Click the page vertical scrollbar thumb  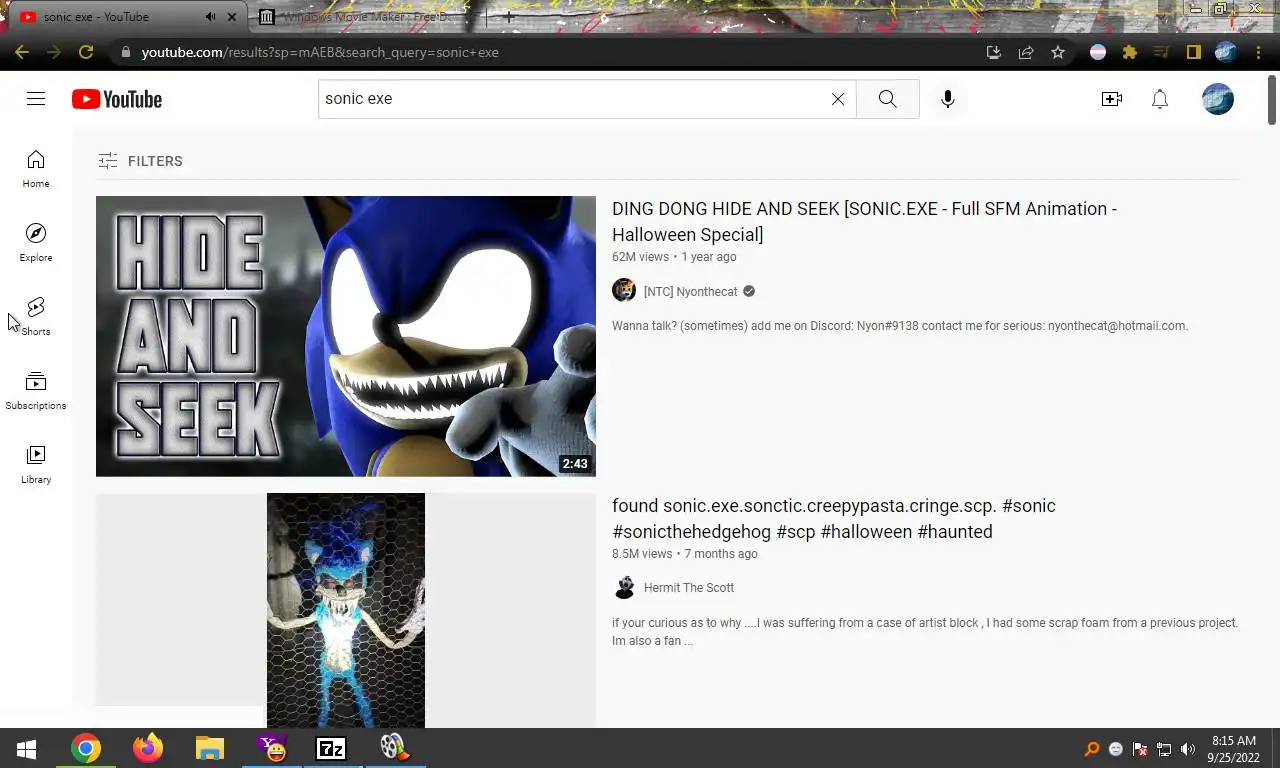tap(1272, 98)
